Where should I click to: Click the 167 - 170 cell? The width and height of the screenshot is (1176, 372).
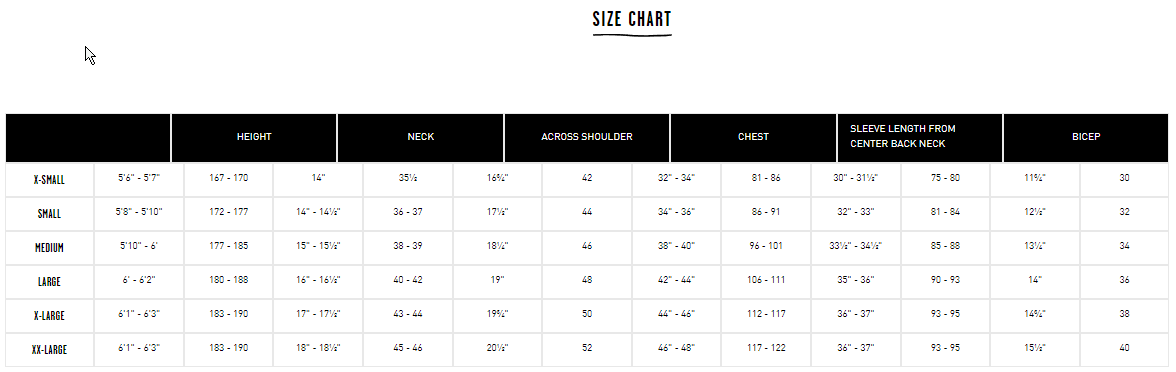click(229, 178)
